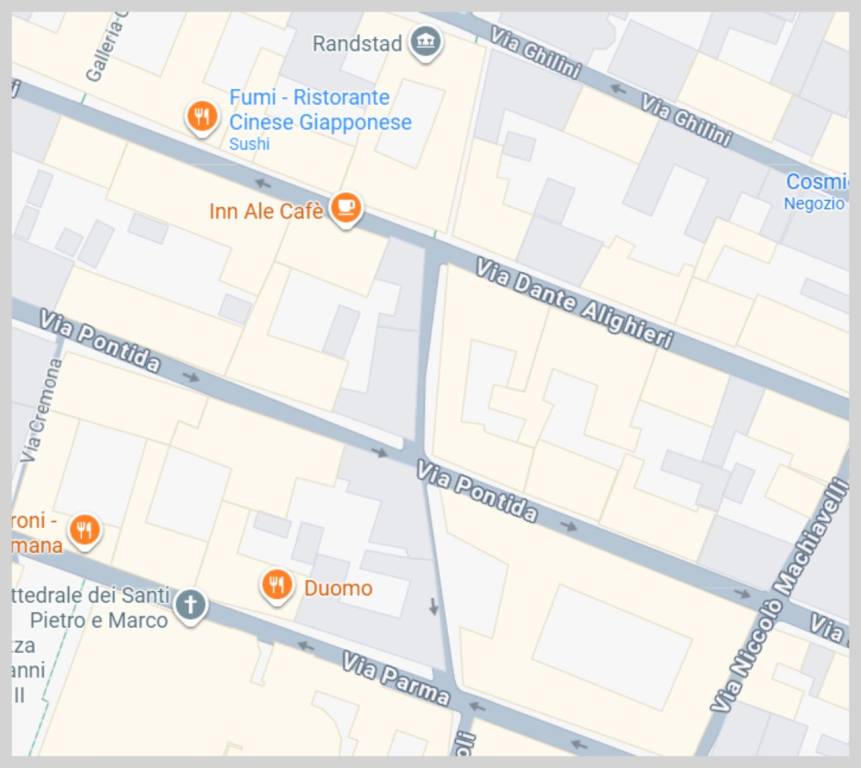The width and height of the screenshot is (861, 768).
Task: Select the cathedral cross pin icon
Action: click(190, 606)
